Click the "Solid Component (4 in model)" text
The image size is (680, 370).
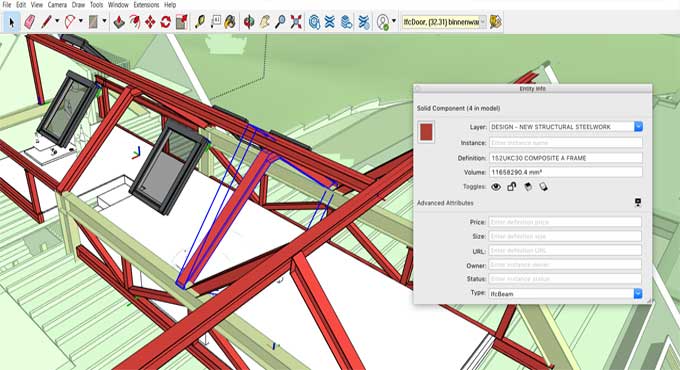point(458,108)
